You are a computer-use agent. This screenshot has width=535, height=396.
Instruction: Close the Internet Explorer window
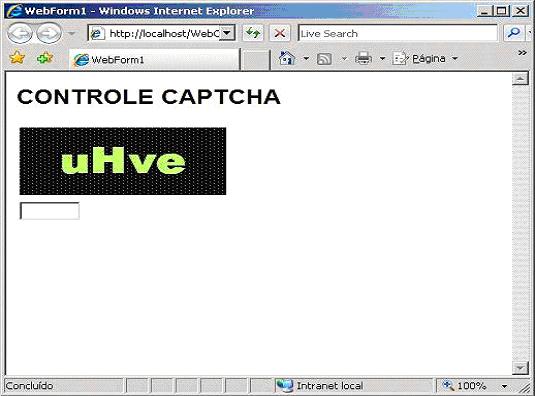tap(520, 11)
